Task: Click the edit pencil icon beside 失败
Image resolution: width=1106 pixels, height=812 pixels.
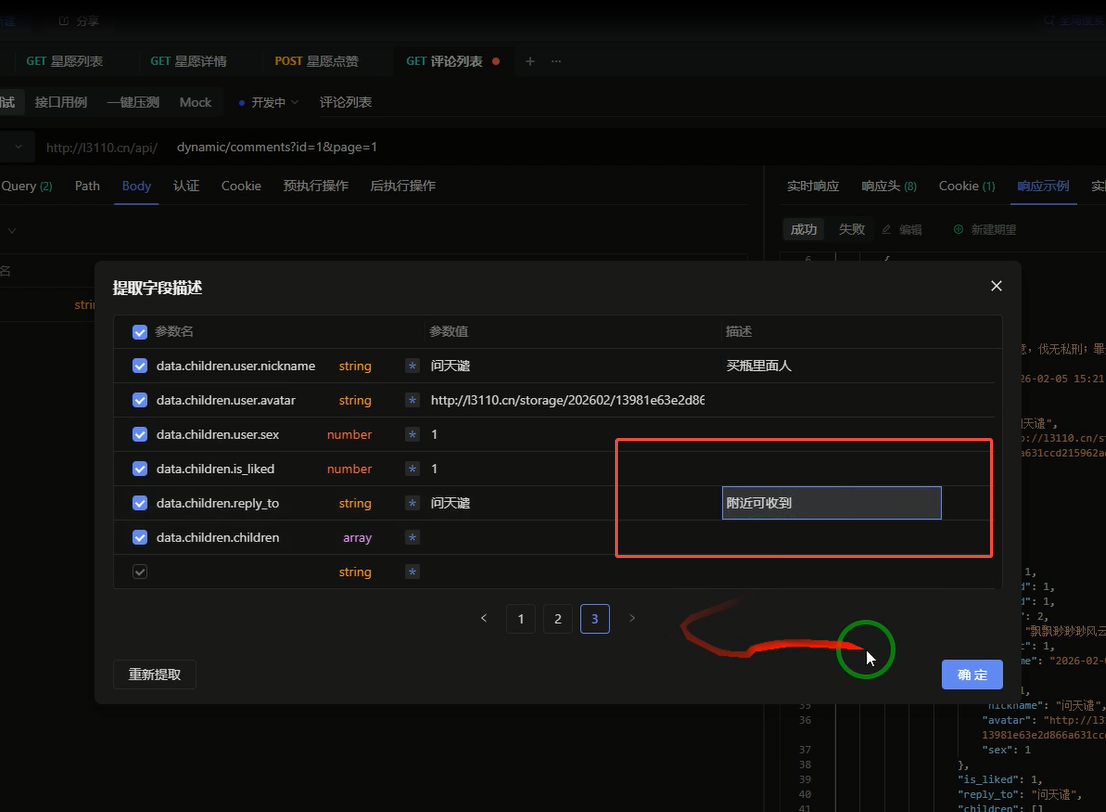Action: click(x=886, y=230)
